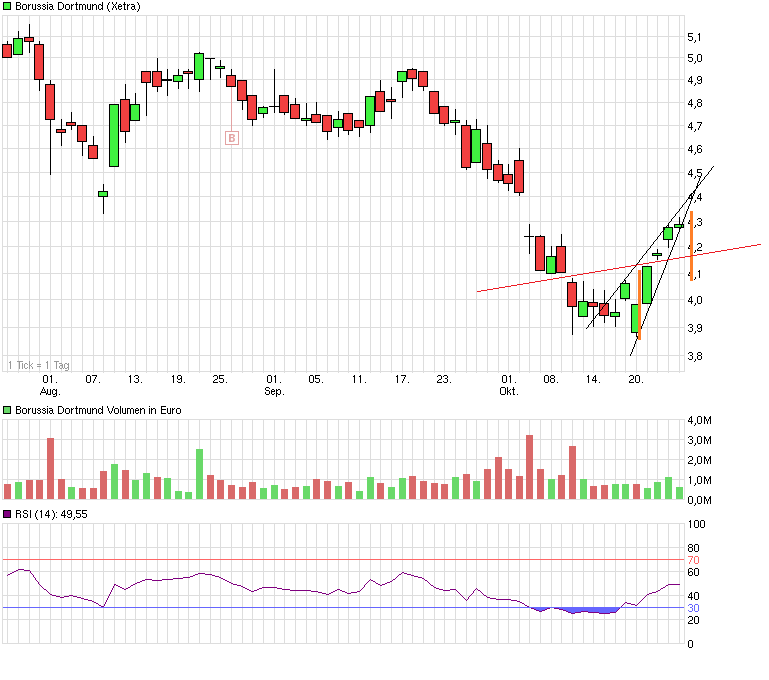Image resolution: width=769 pixels, height=680 pixels.
Task: Click the '08.' date axis label
Action: (x=550, y=379)
